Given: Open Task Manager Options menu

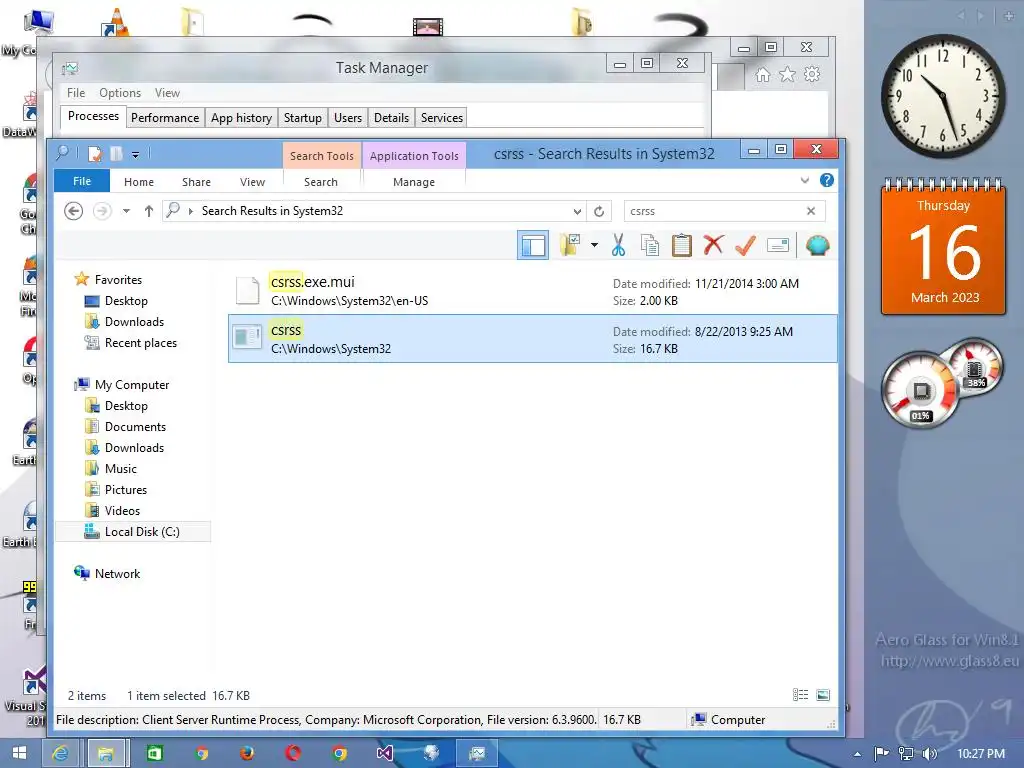Looking at the screenshot, I should 120,93.
